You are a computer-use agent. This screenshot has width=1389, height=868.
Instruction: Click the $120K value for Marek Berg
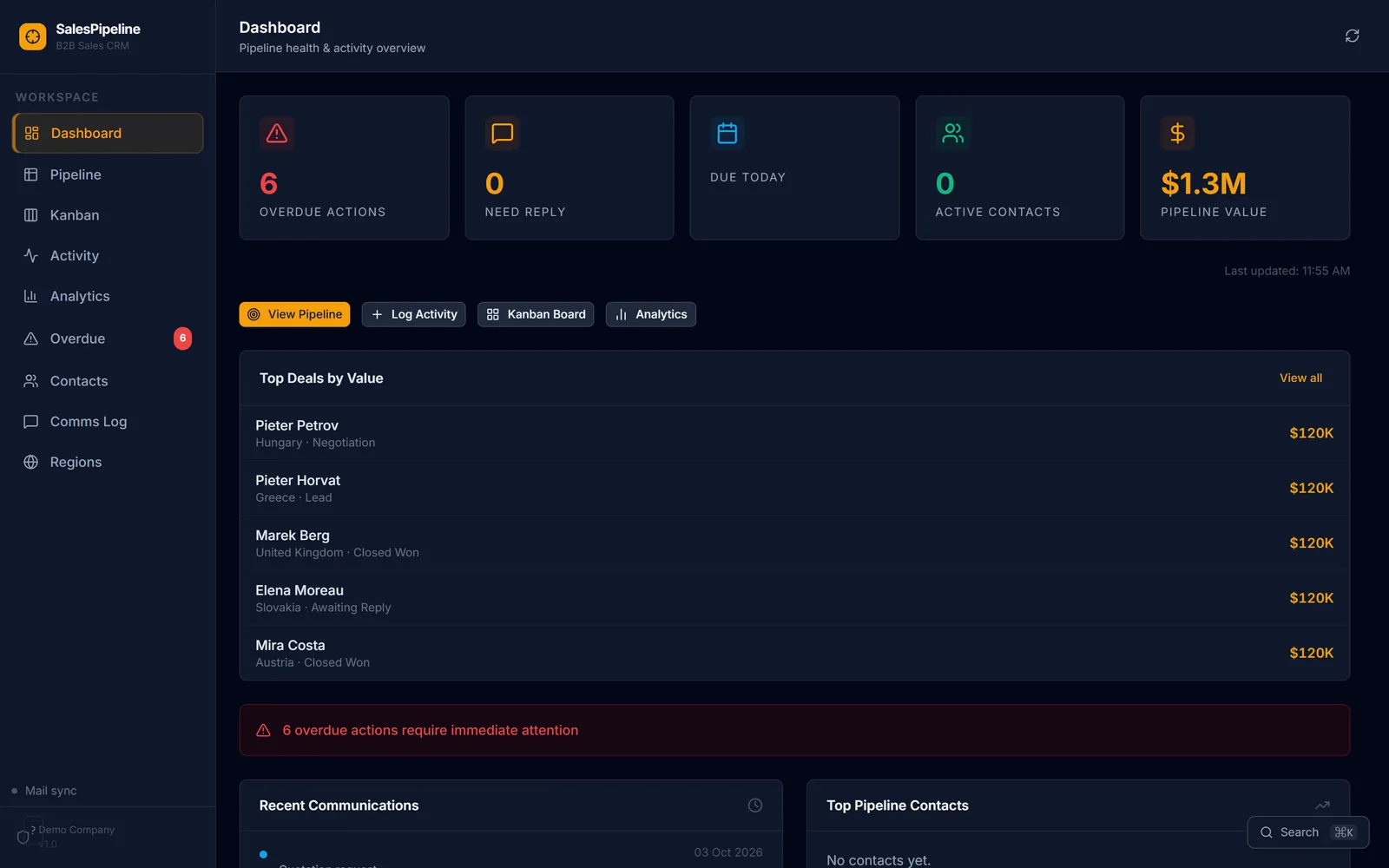pyautogui.click(x=1311, y=543)
